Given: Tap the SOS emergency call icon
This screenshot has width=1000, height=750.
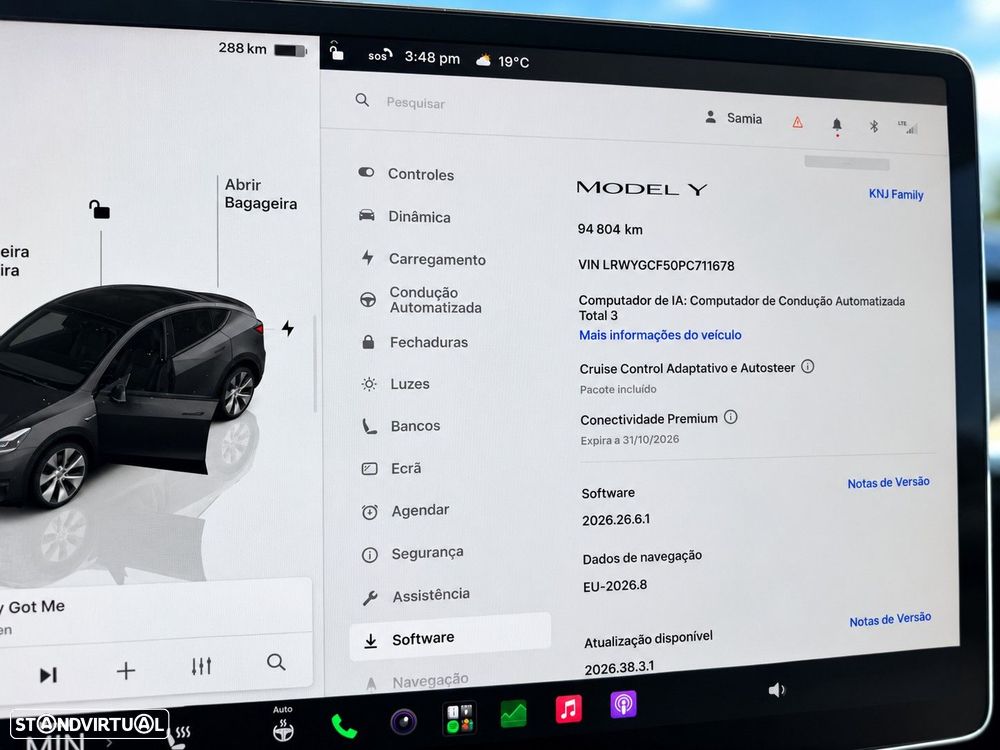Looking at the screenshot, I should click(x=379, y=55).
